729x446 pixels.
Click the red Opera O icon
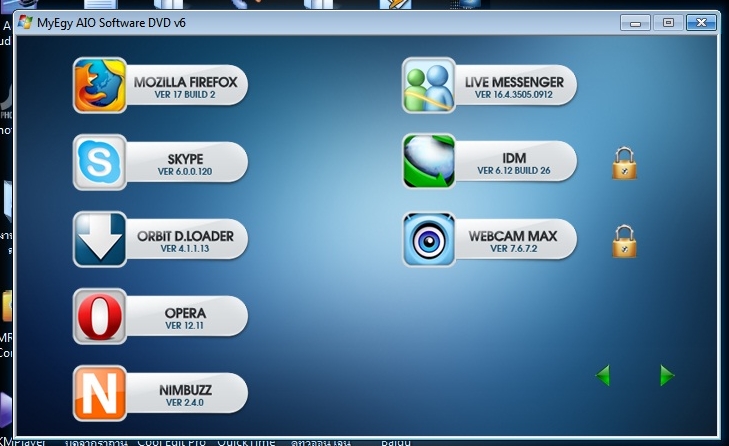tap(99, 317)
